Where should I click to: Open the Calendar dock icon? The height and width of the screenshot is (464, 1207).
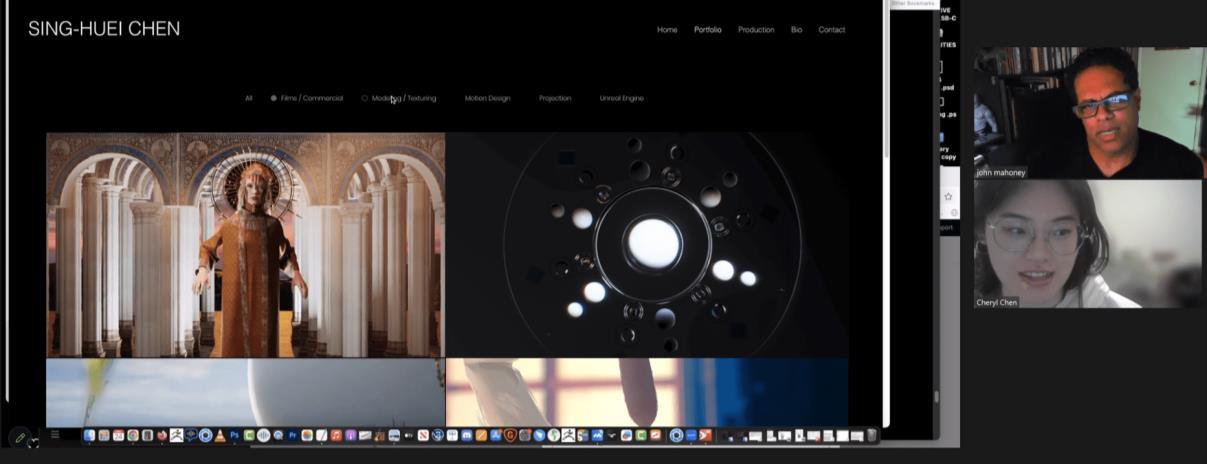[118, 435]
